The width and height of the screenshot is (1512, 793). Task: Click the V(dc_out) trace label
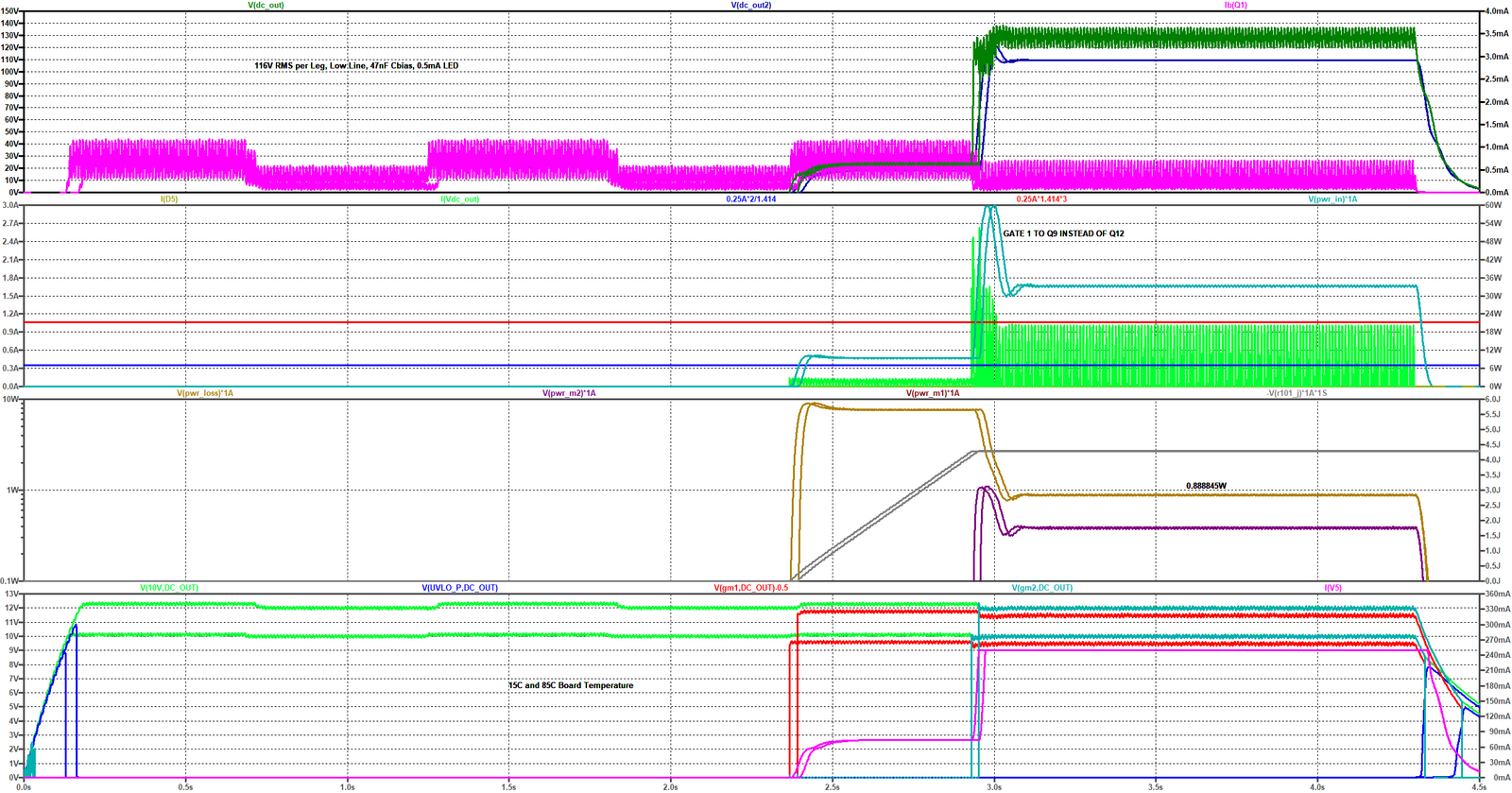(266, 6)
